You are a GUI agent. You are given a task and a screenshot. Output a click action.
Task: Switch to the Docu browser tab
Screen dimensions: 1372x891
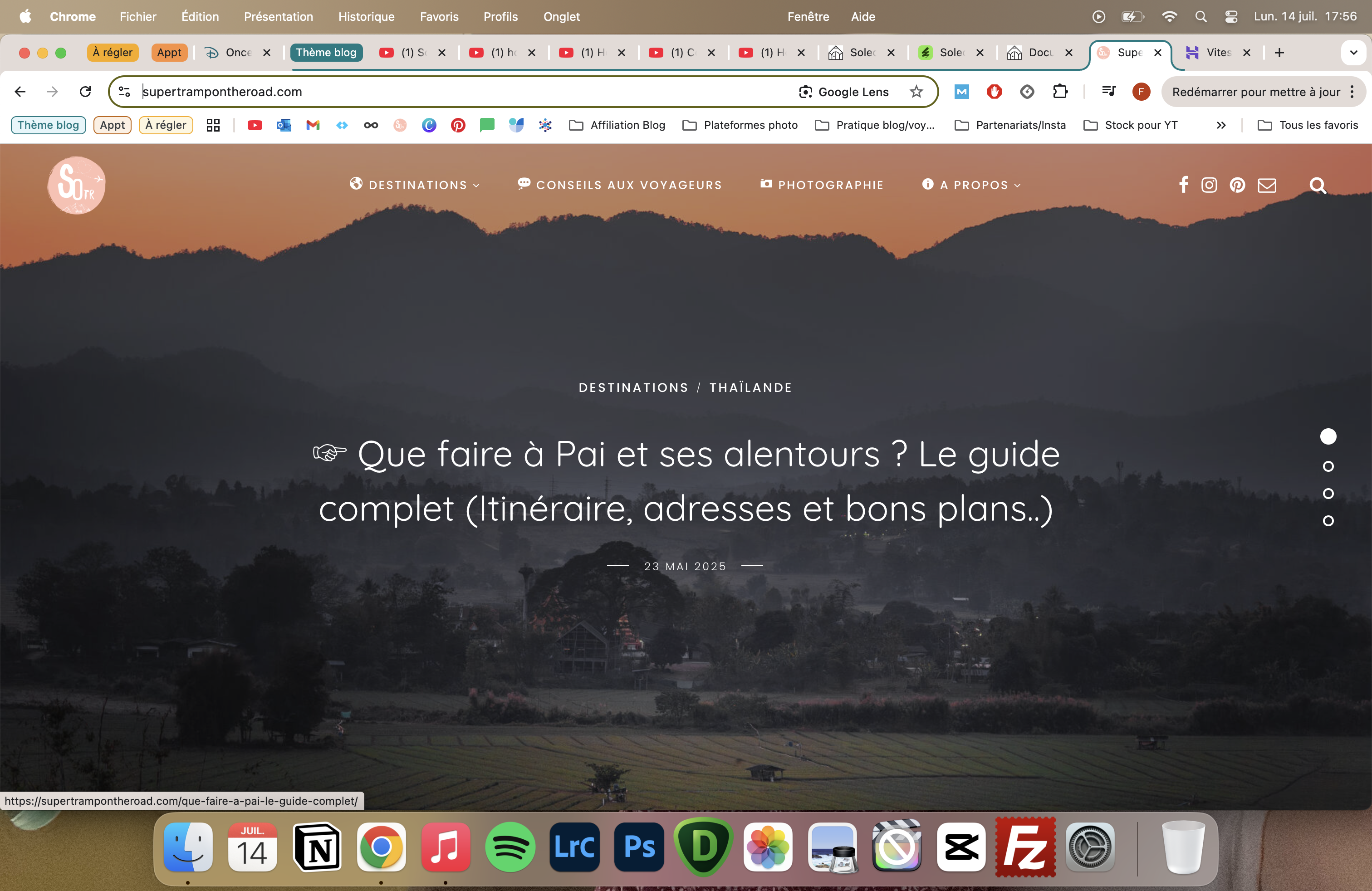[1039, 53]
